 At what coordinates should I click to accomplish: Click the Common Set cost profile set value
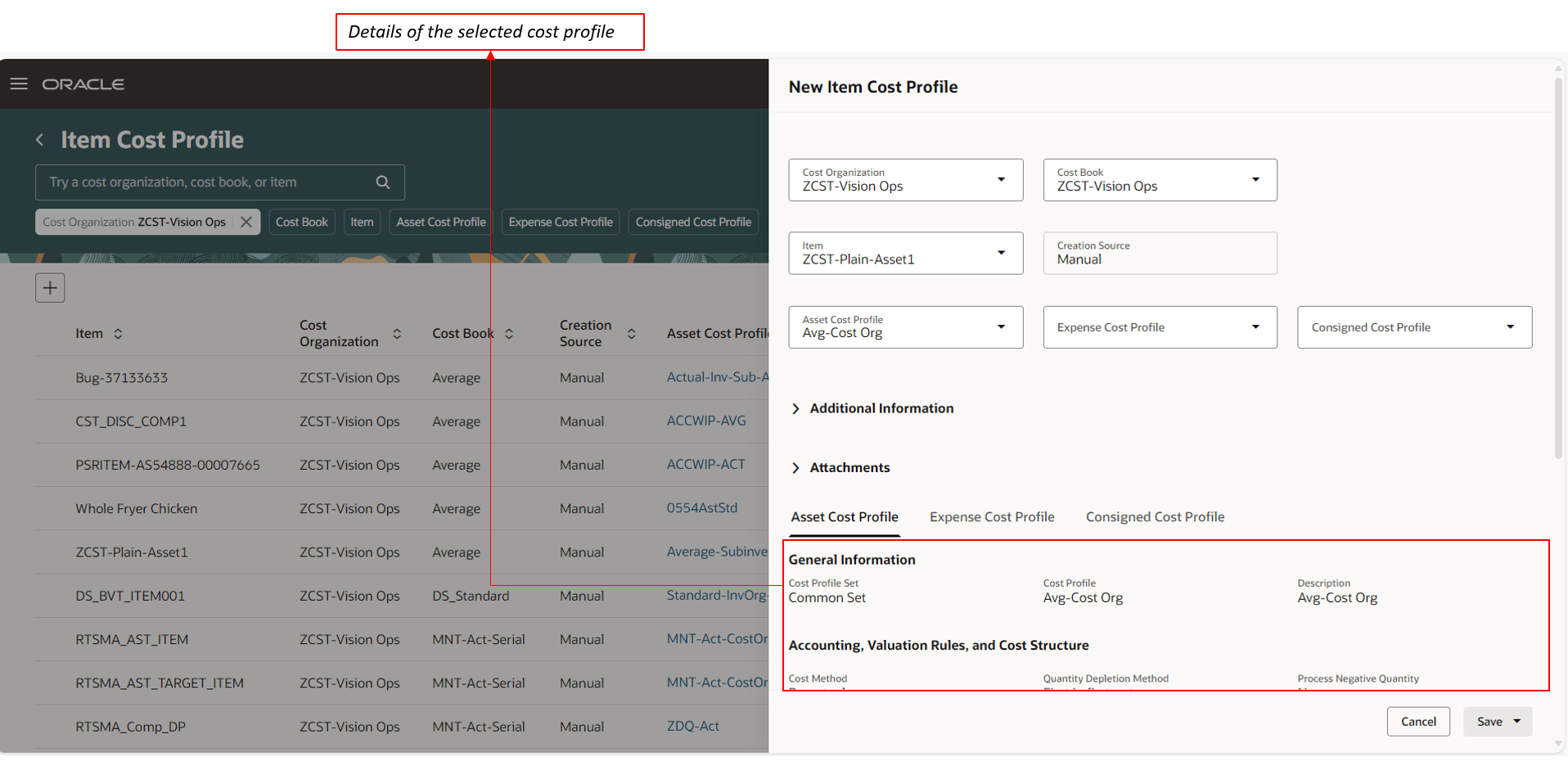point(827,598)
